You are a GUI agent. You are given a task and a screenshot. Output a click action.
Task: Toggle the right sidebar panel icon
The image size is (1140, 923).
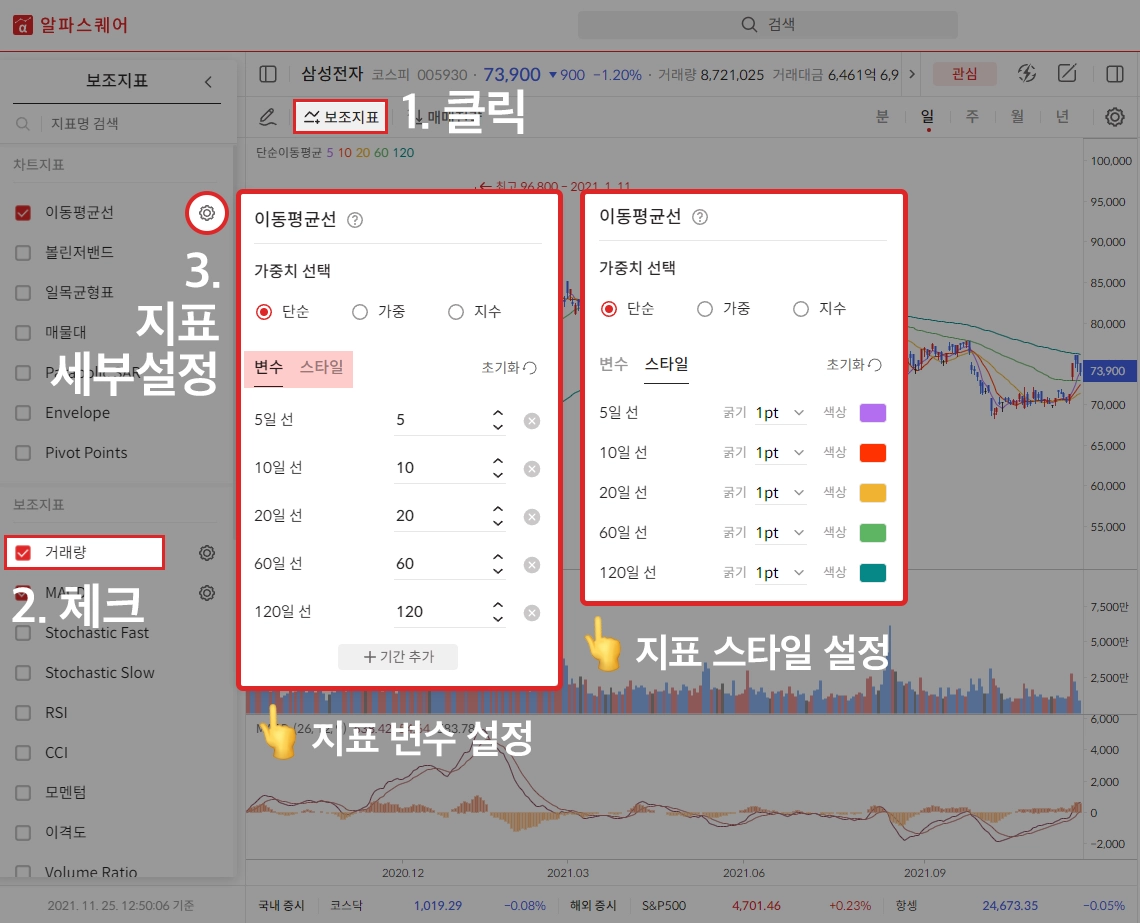1115,73
